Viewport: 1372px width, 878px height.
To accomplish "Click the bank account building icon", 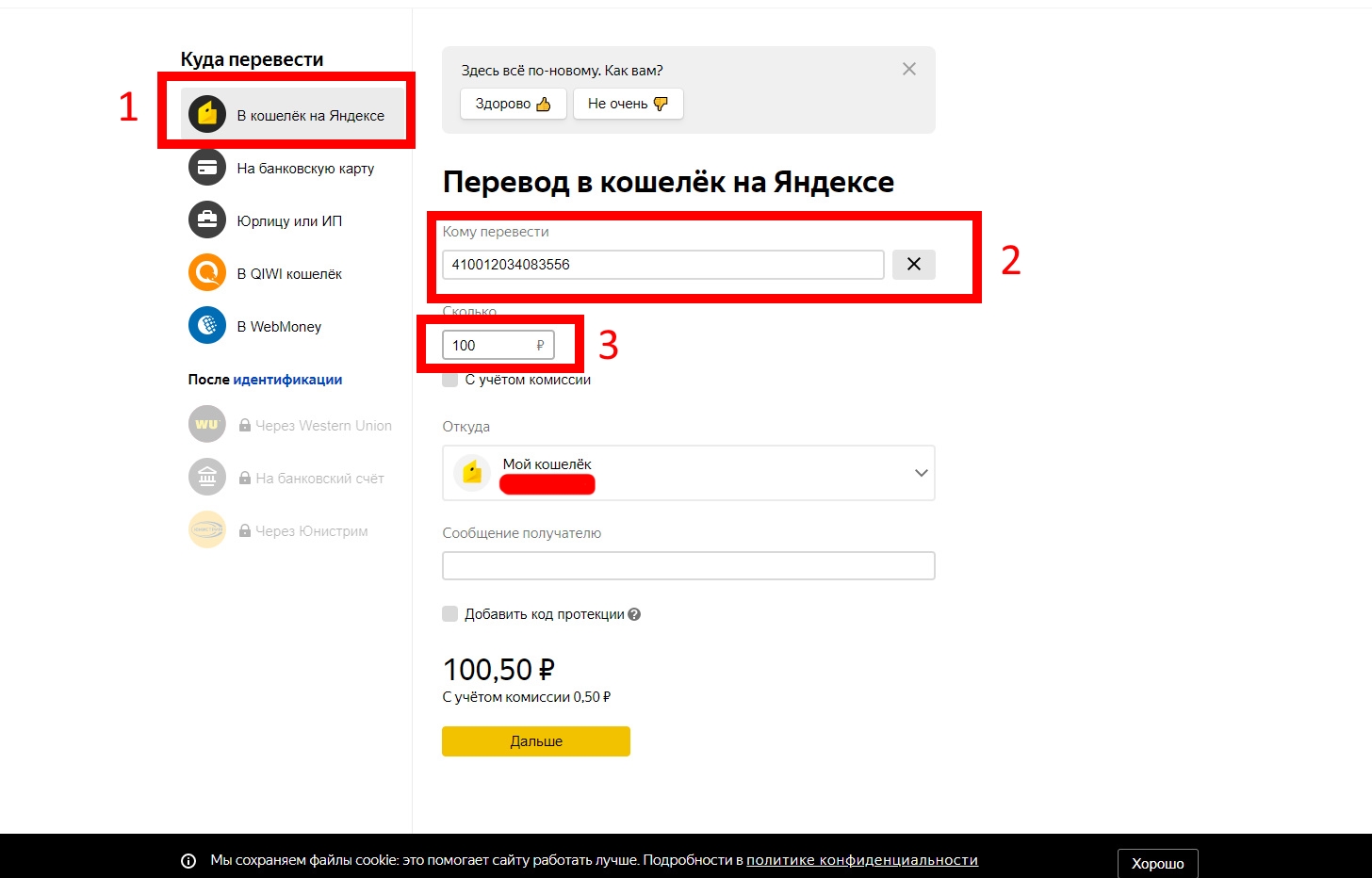I will click(207, 477).
